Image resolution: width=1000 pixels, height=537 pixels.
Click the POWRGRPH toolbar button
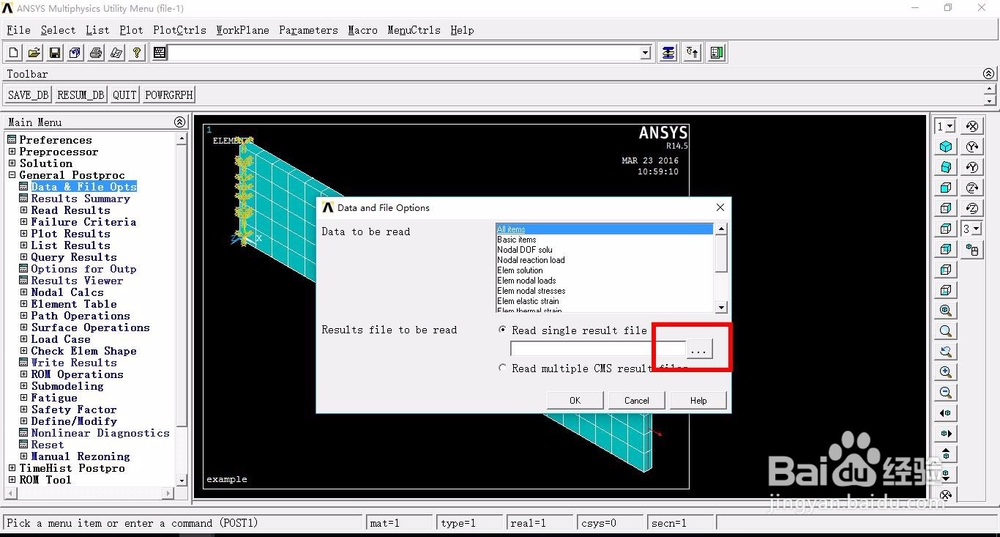[x=169, y=95]
